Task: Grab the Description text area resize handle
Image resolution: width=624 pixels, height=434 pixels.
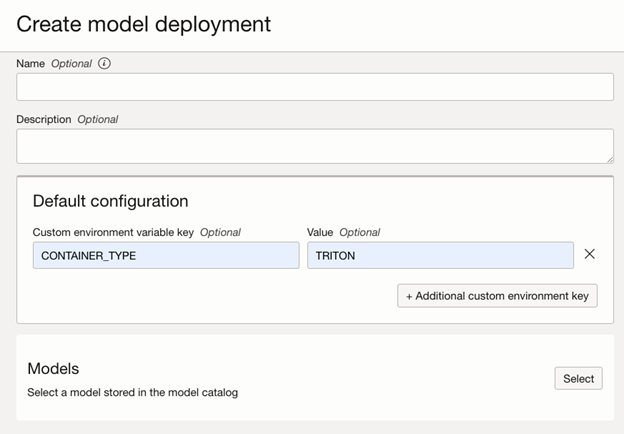Action: click(609, 159)
